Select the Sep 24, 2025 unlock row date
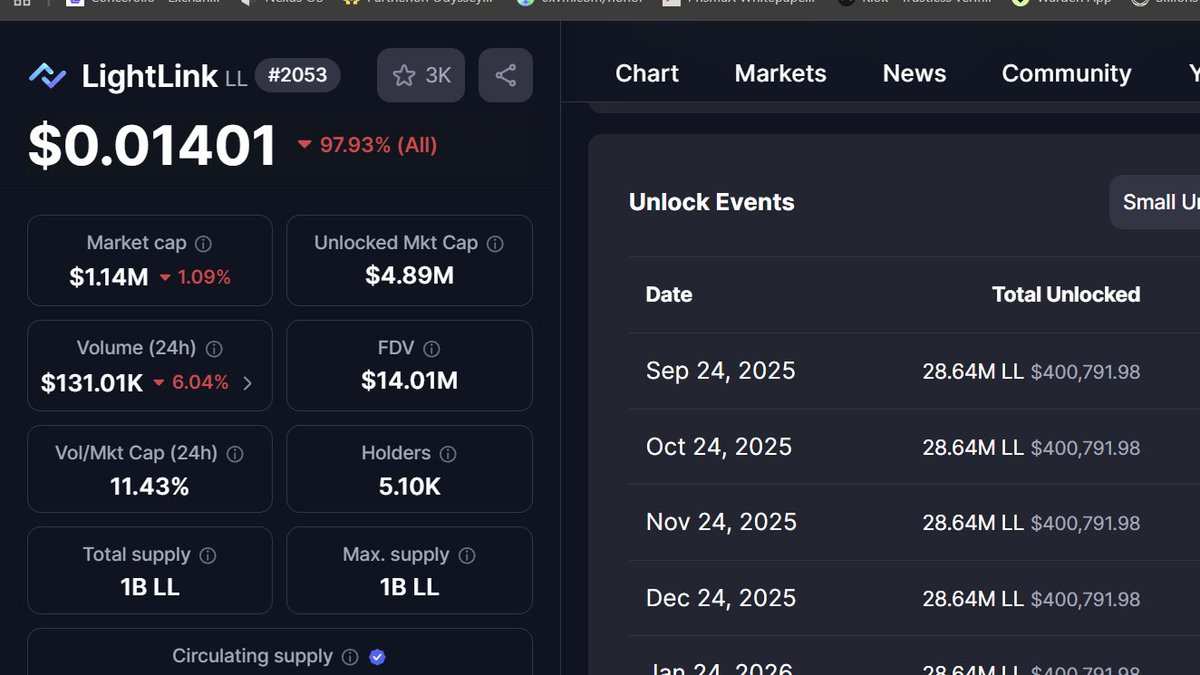This screenshot has width=1200, height=675. coord(721,371)
